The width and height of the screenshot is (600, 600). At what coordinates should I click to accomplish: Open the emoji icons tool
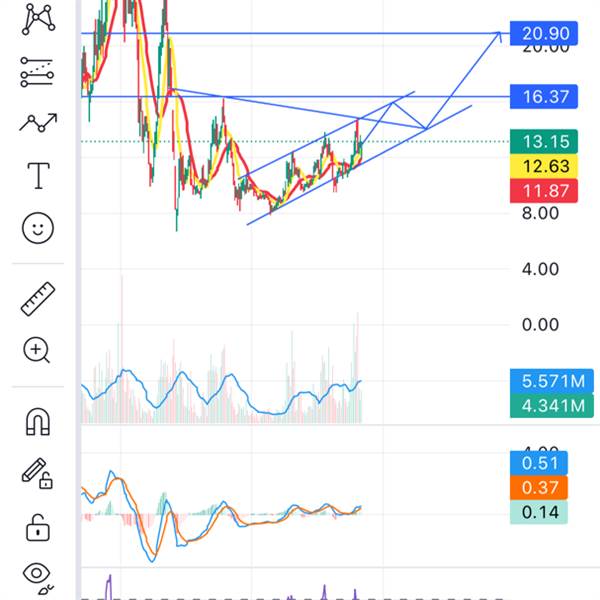(x=38, y=228)
